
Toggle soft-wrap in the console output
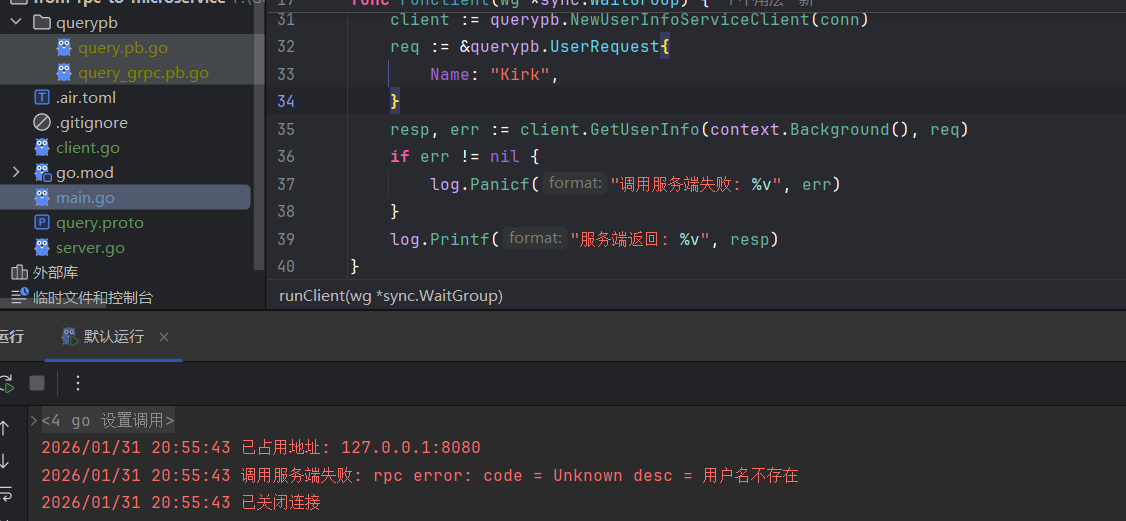[x=5, y=494]
